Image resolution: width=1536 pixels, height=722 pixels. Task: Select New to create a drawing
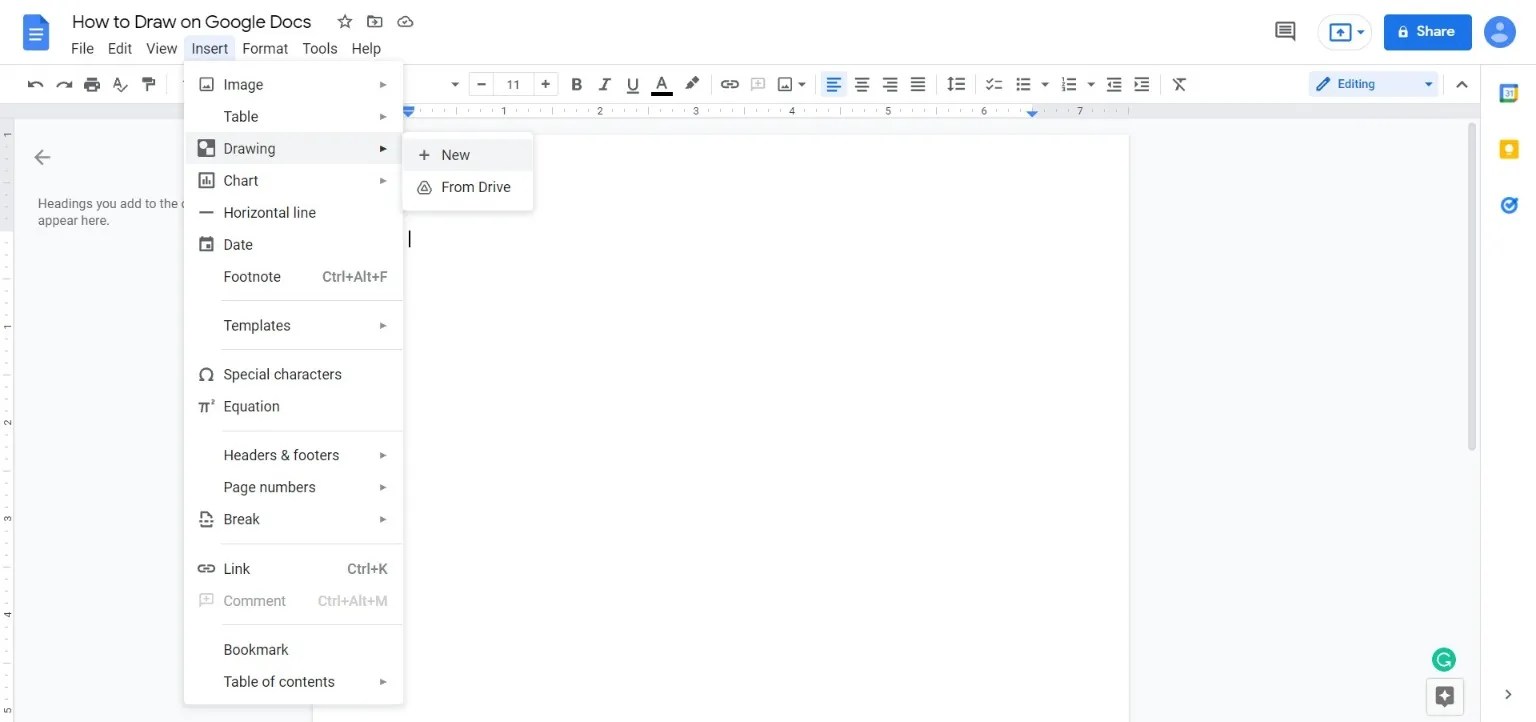coord(455,155)
